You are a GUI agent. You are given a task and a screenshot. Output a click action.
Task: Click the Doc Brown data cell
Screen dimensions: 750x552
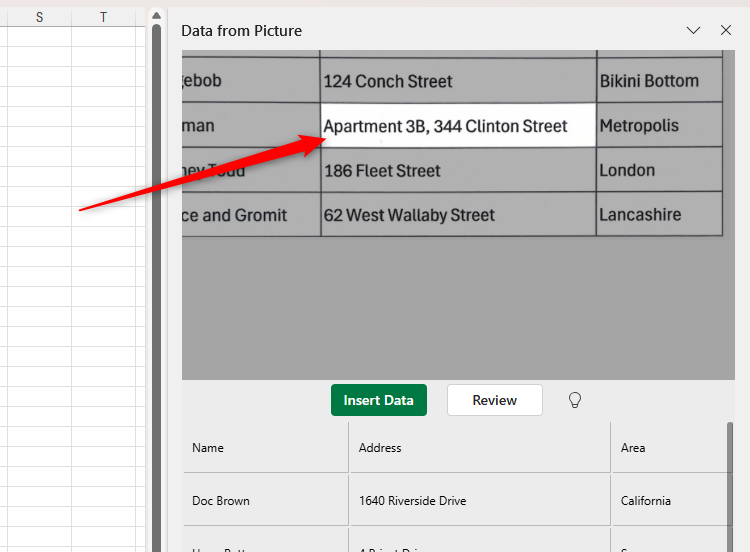[x=266, y=500]
